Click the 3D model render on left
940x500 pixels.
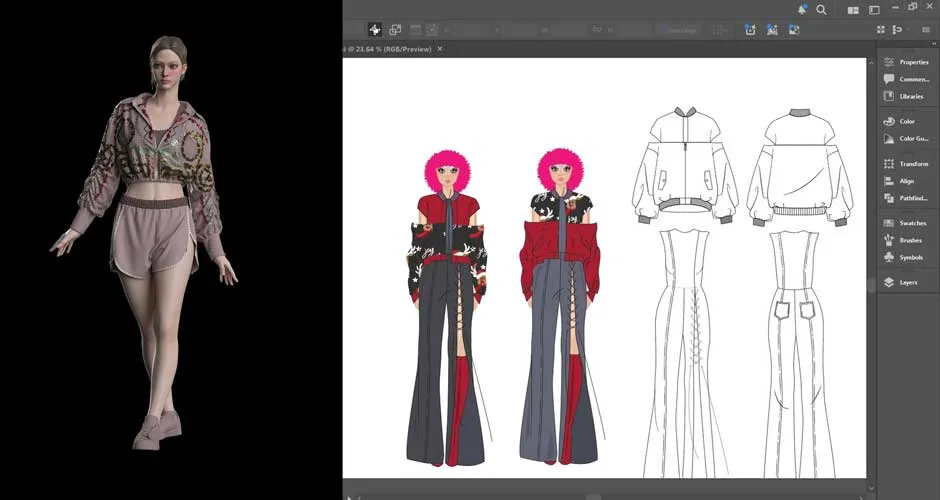point(144,243)
